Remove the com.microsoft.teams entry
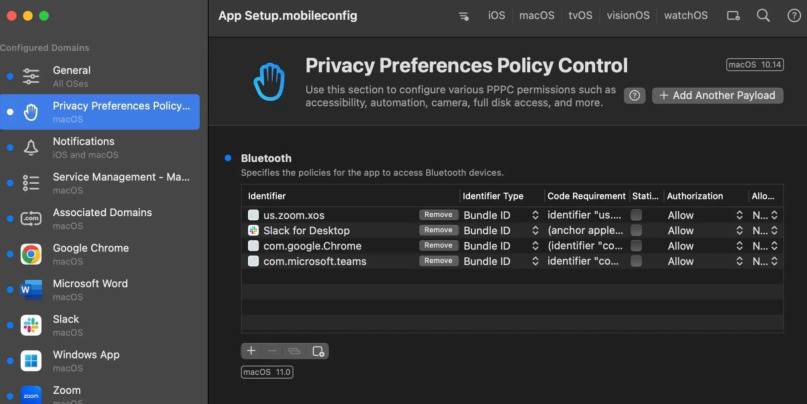The width and height of the screenshot is (807, 404). 438,261
